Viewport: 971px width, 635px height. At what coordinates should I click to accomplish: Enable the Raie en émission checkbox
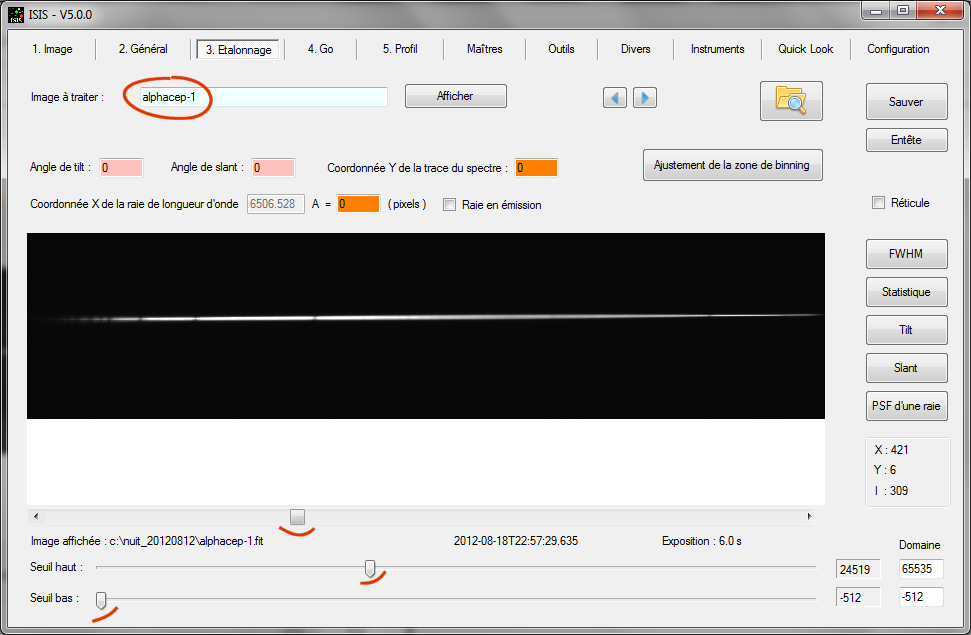(450, 204)
